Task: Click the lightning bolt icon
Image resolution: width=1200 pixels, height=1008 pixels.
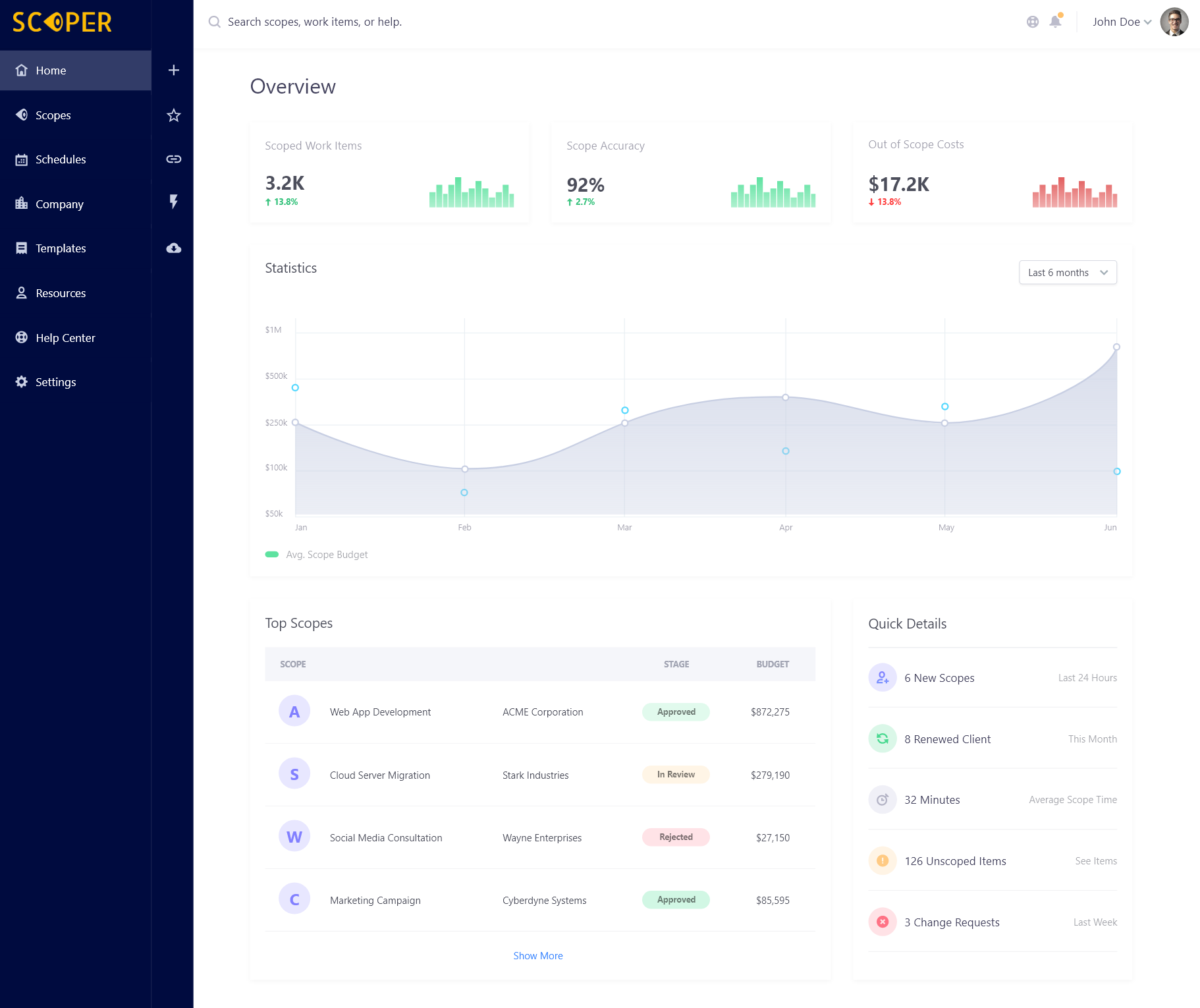Action: pos(173,202)
